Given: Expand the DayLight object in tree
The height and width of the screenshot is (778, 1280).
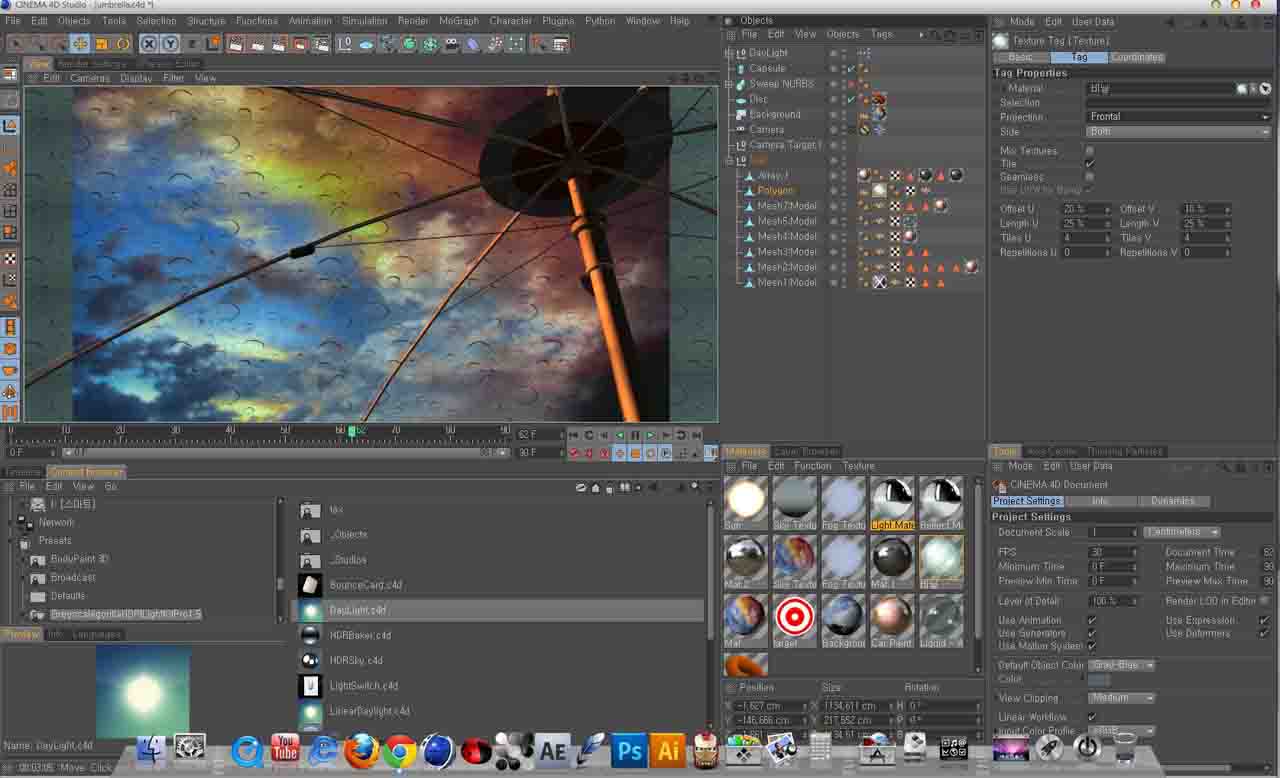Looking at the screenshot, I should [x=729, y=53].
